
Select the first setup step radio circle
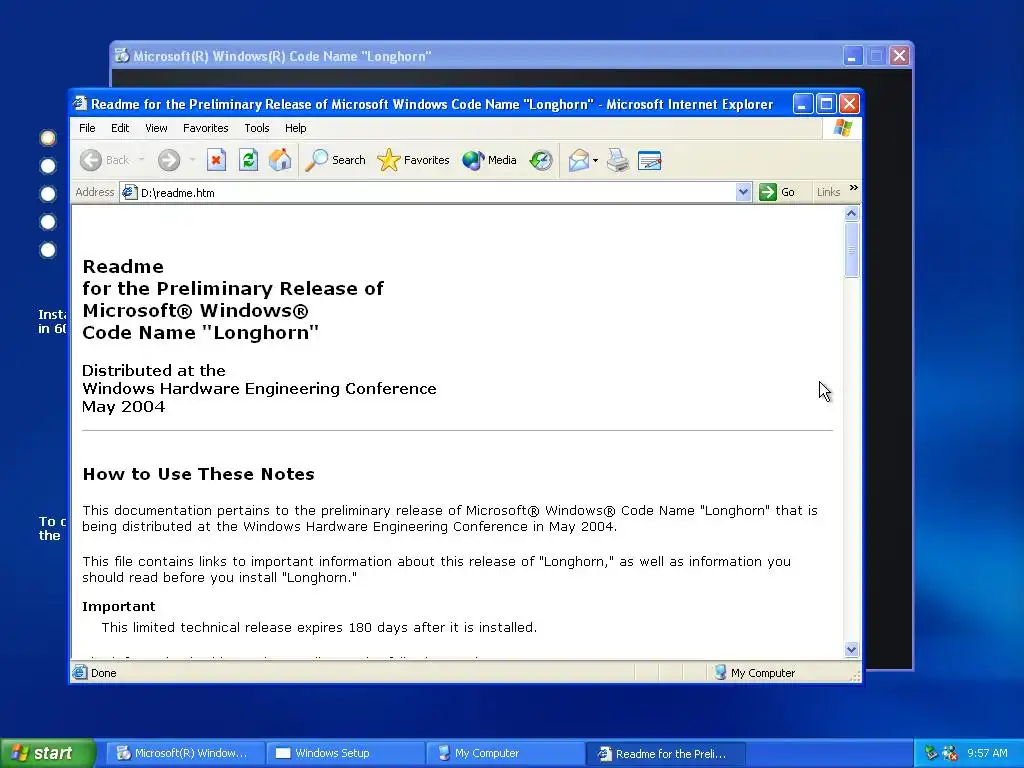(48, 138)
